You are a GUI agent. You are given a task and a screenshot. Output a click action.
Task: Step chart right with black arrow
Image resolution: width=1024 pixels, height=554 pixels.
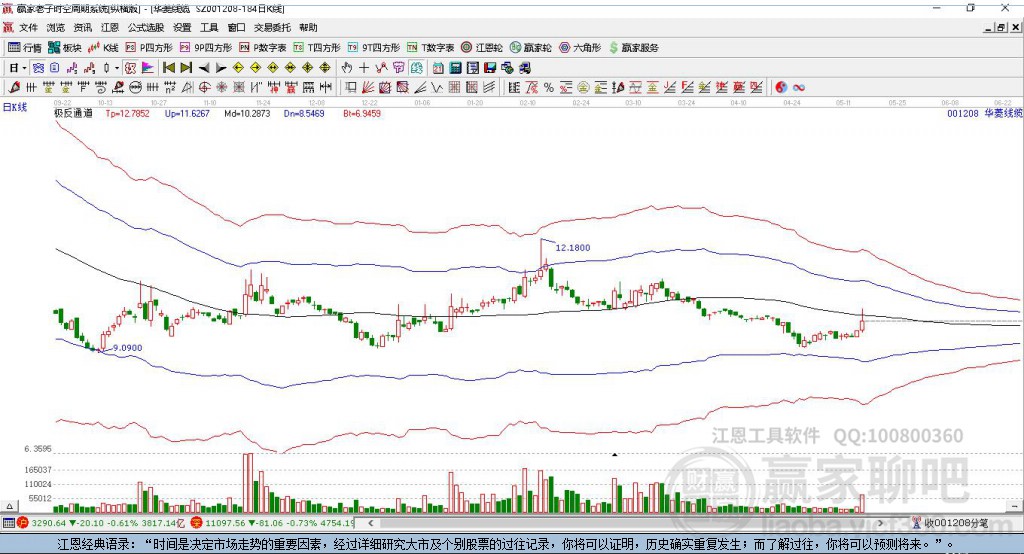[x=221, y=68]
